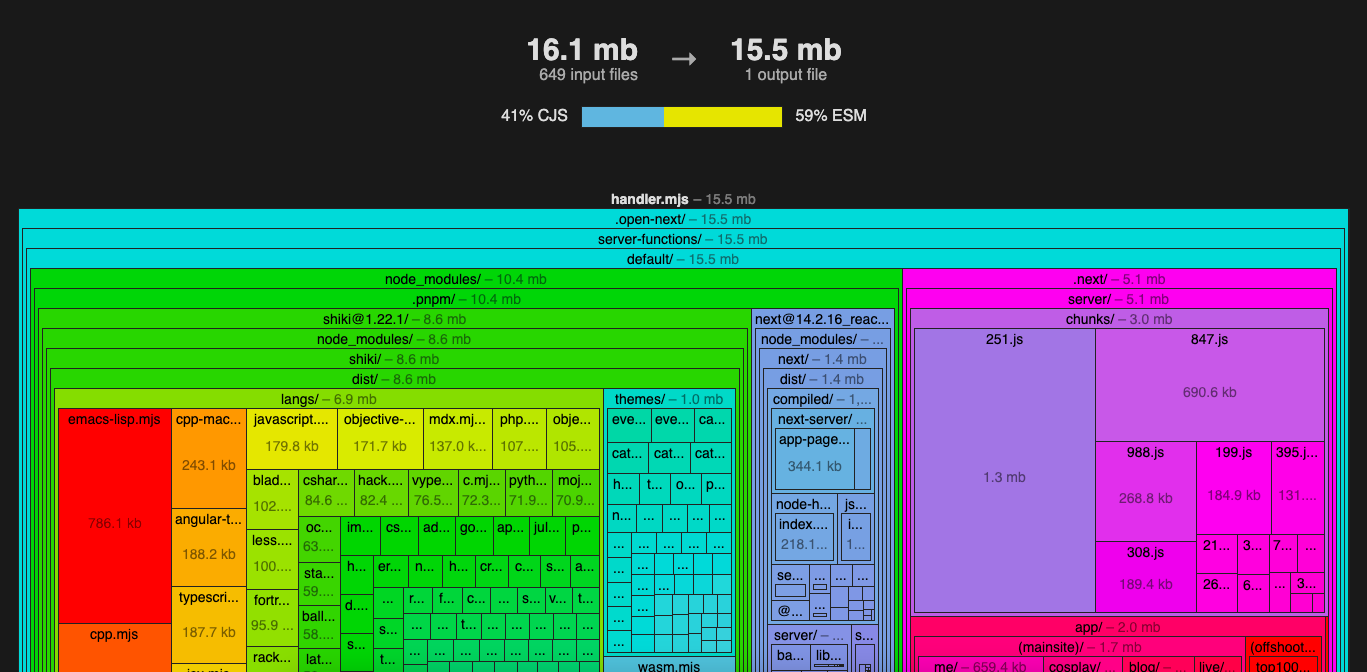Viewport: 1367px width, 672px height.
Task: Select the mdx.mj... 137.0 kb block
Action: coord(457,438)
